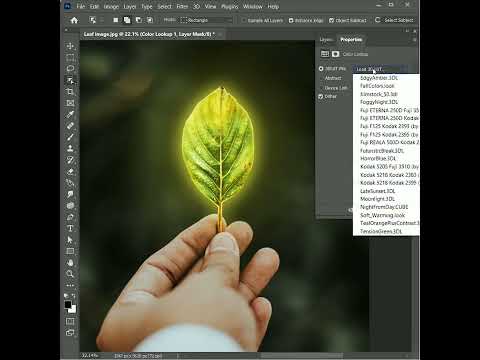The image size is (480, 360).
Task: Select the Device Link radio button
Action: (x=321, y=88)
